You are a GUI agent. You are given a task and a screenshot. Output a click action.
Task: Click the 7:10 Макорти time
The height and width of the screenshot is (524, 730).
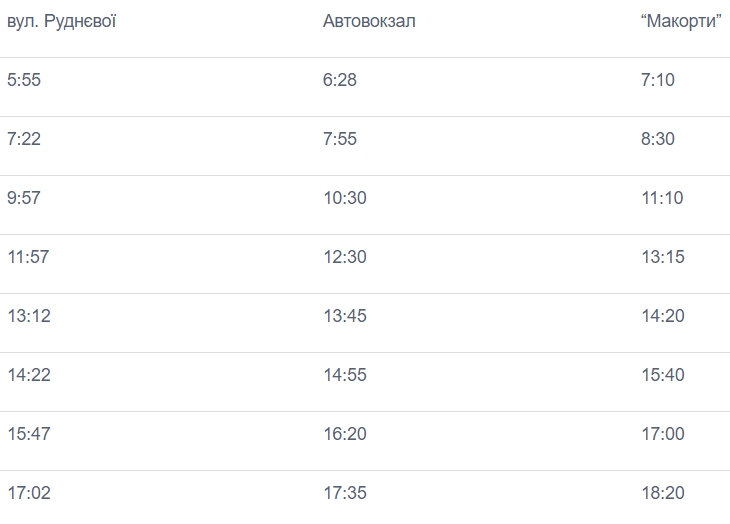(x=658, y=80)
